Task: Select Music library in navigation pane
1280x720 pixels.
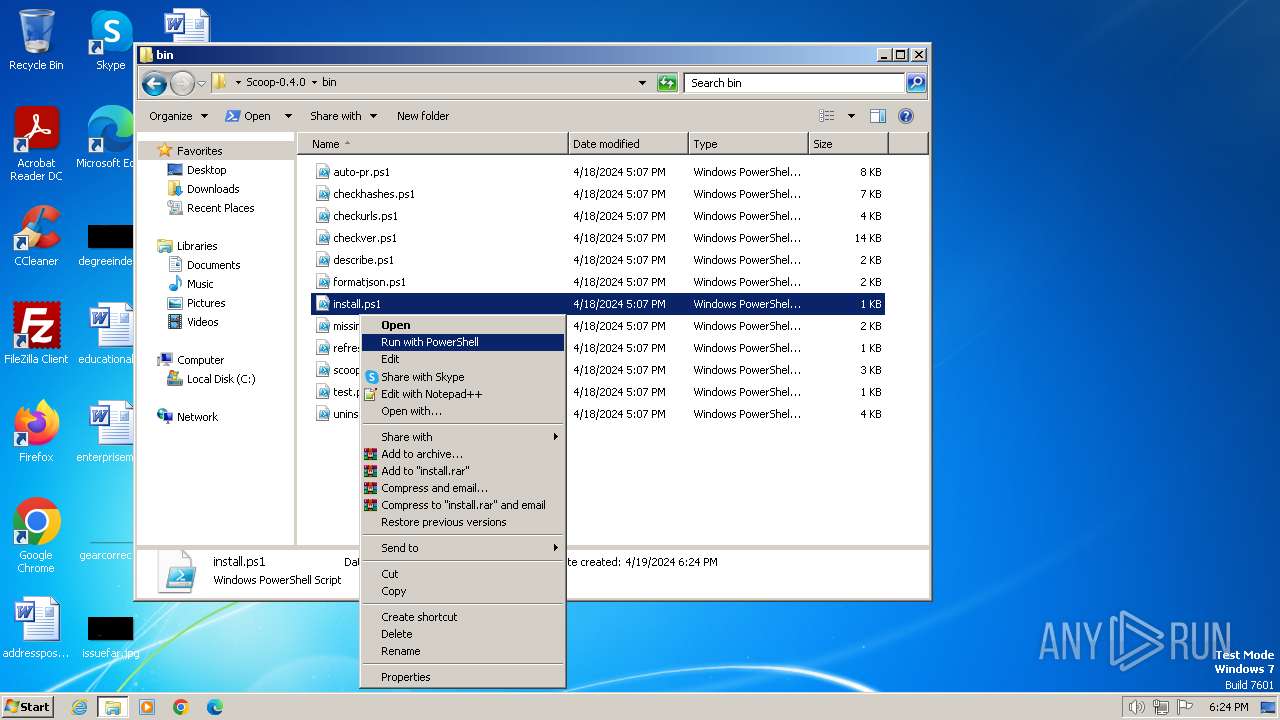Action: pyautogui.click(x=200, y=284)
